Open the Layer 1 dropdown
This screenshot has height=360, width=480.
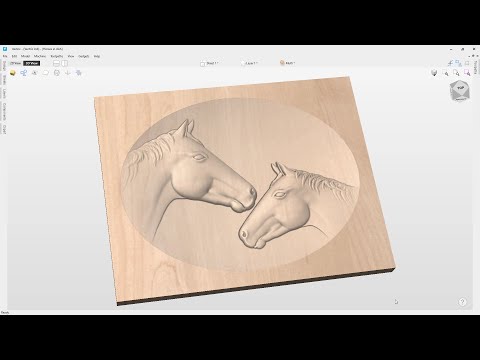click(x=249, y=63)
